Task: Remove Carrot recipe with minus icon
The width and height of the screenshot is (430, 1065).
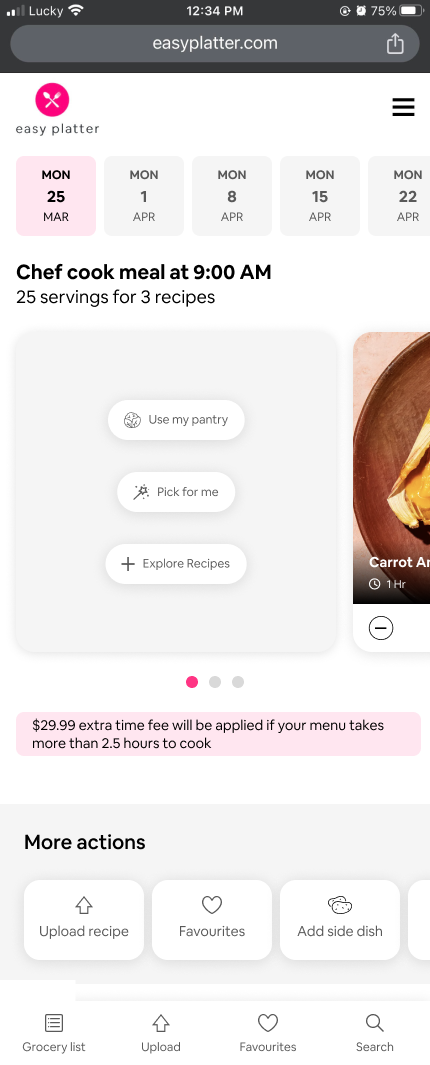Action: [380, 628]
